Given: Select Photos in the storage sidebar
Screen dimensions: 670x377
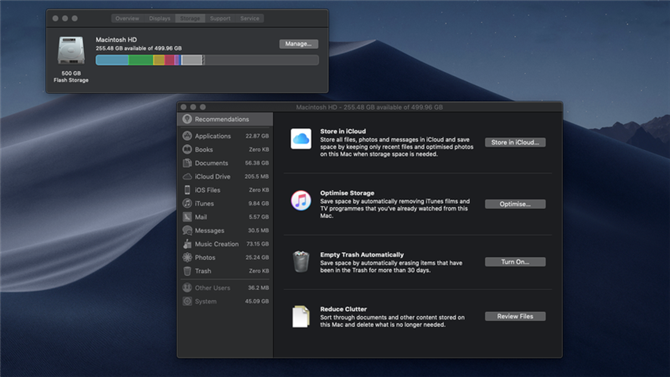Looking at the screenshot, I should click(x=225, y=257).
